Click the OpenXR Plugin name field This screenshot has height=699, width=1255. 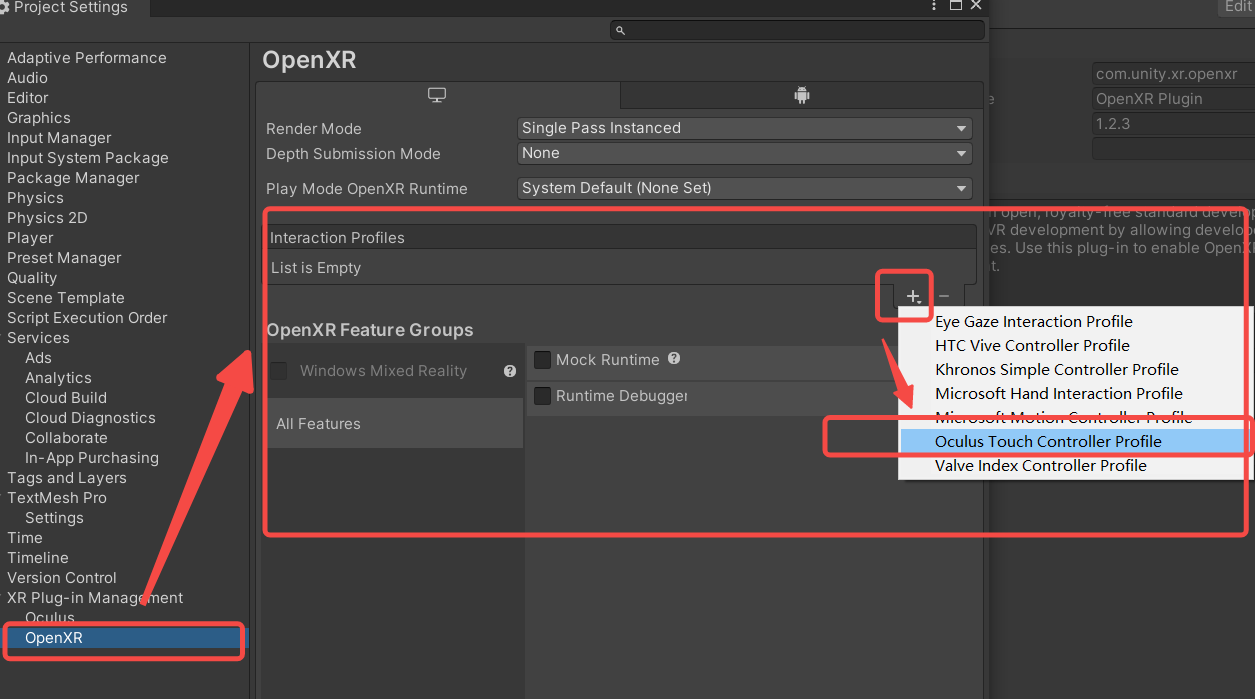(1173, 99)
